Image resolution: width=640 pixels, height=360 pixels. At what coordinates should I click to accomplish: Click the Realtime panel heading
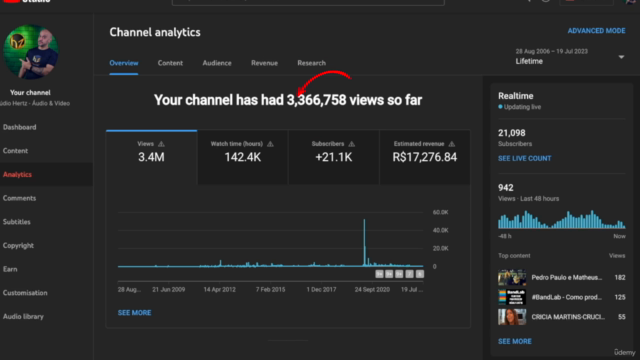tap(516, 96)
